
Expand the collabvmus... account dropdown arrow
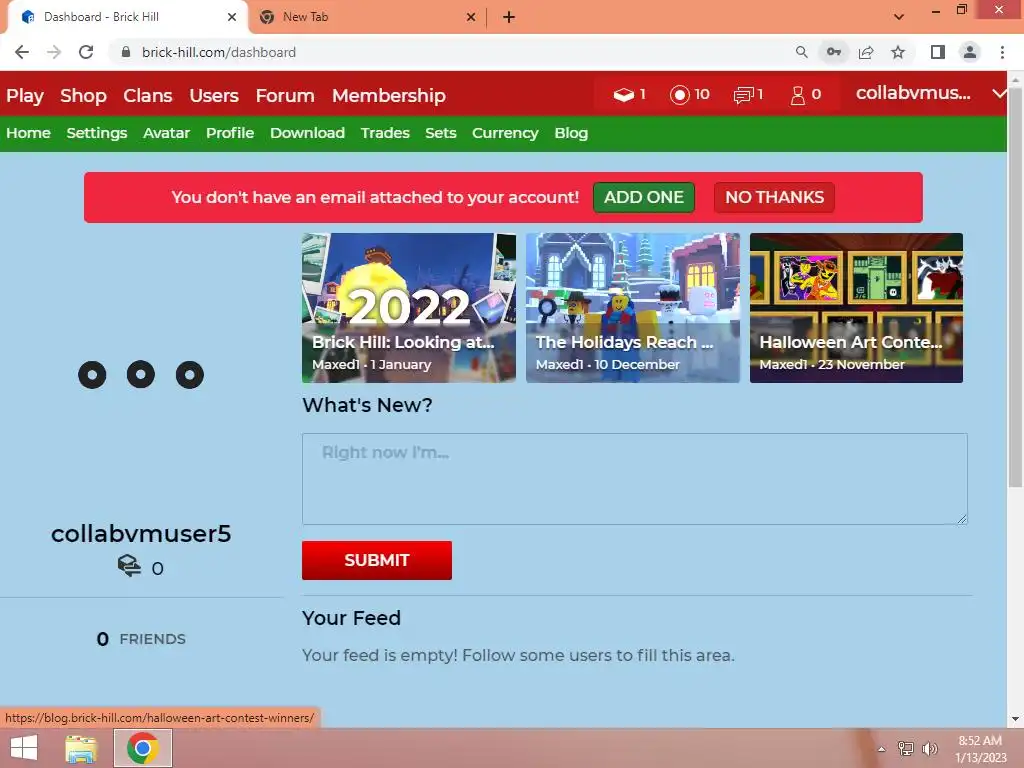pos(999,94)
